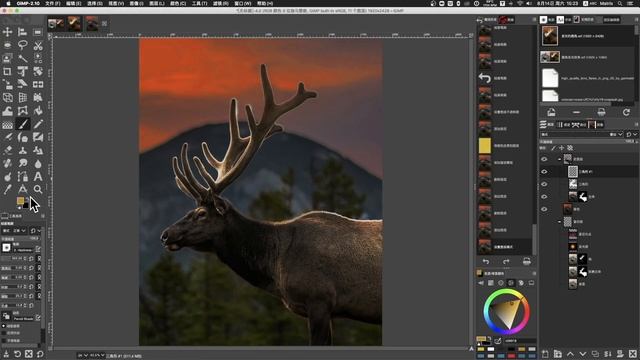This screenshot has width=640, height=360.
Task: Open the Edit menu
Action: [x=73, y=3]
